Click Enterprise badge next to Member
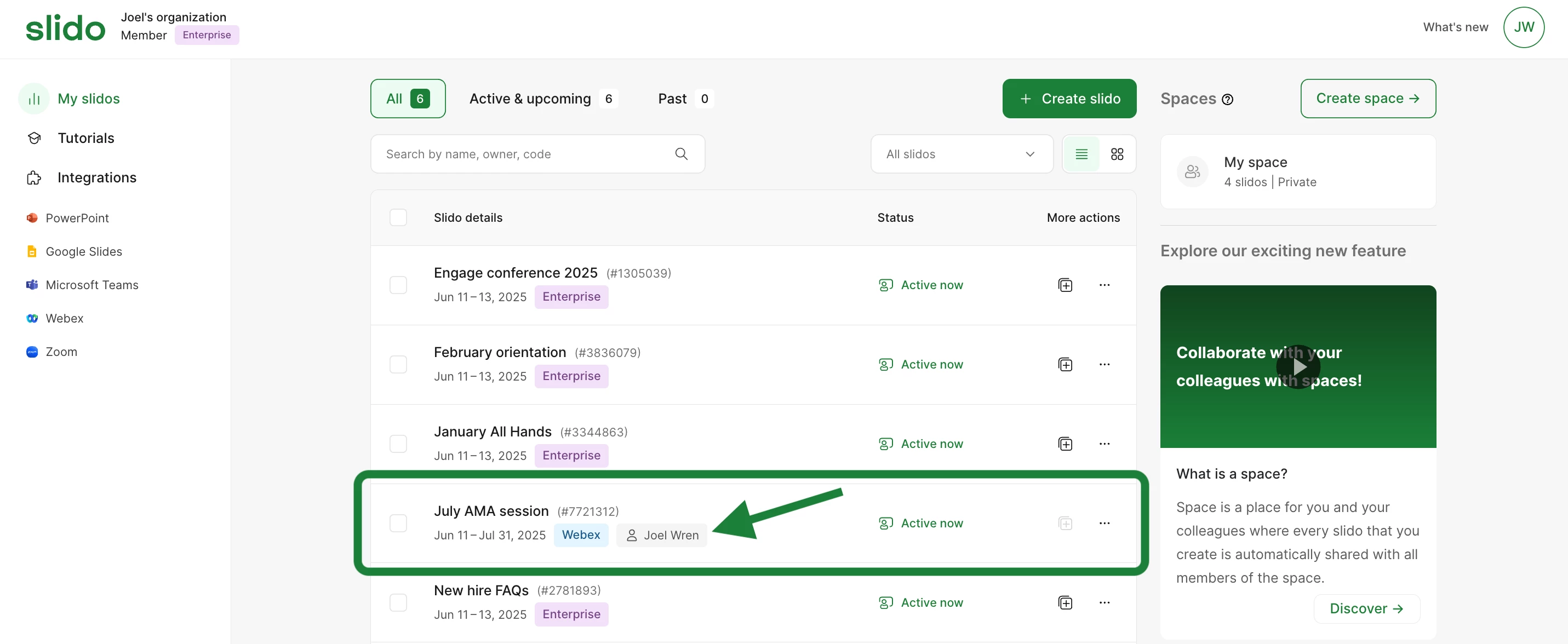This screenshot has width=1568, height=644. [x=207, y=35]
